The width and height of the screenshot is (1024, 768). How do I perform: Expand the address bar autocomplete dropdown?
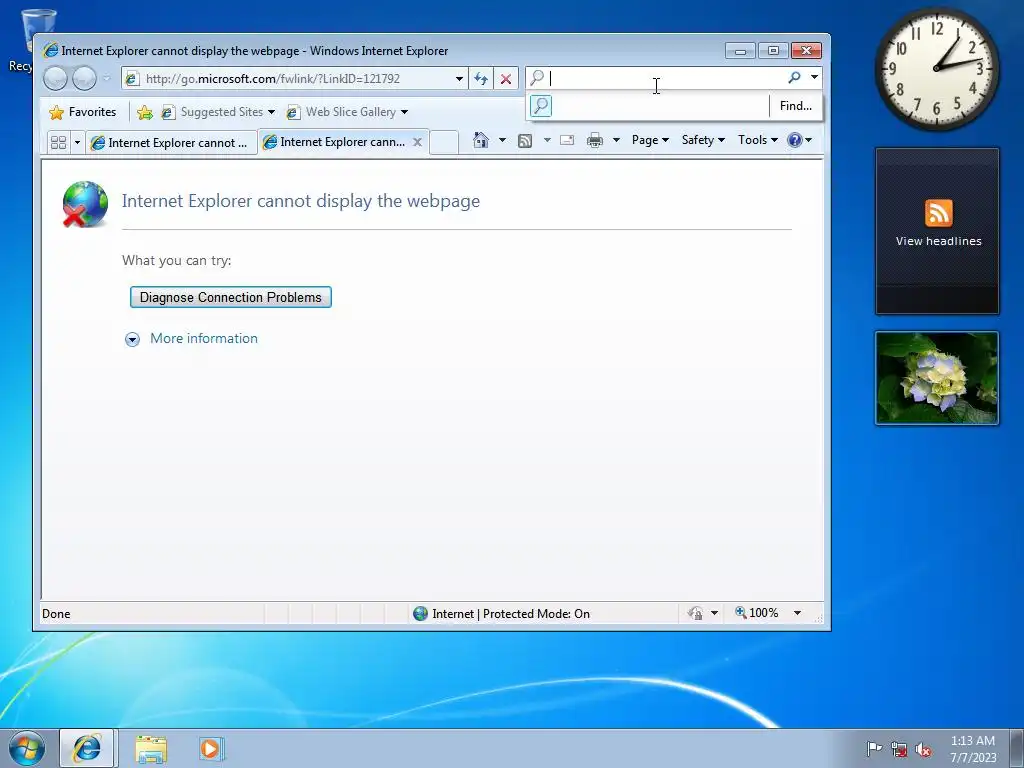(460, 79)
